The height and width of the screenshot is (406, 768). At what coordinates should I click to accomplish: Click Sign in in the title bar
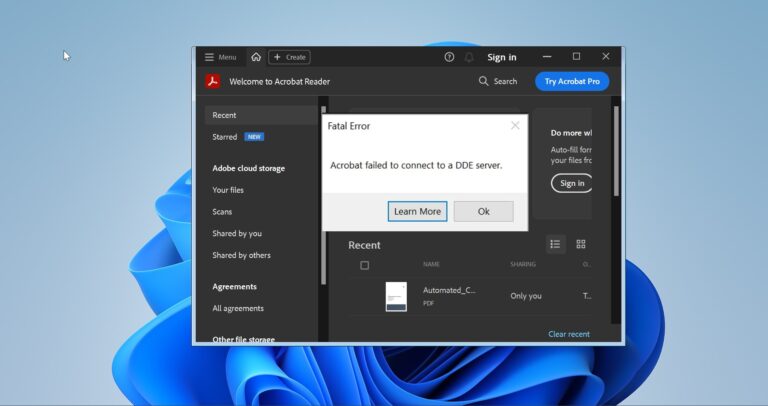(502, 57)
